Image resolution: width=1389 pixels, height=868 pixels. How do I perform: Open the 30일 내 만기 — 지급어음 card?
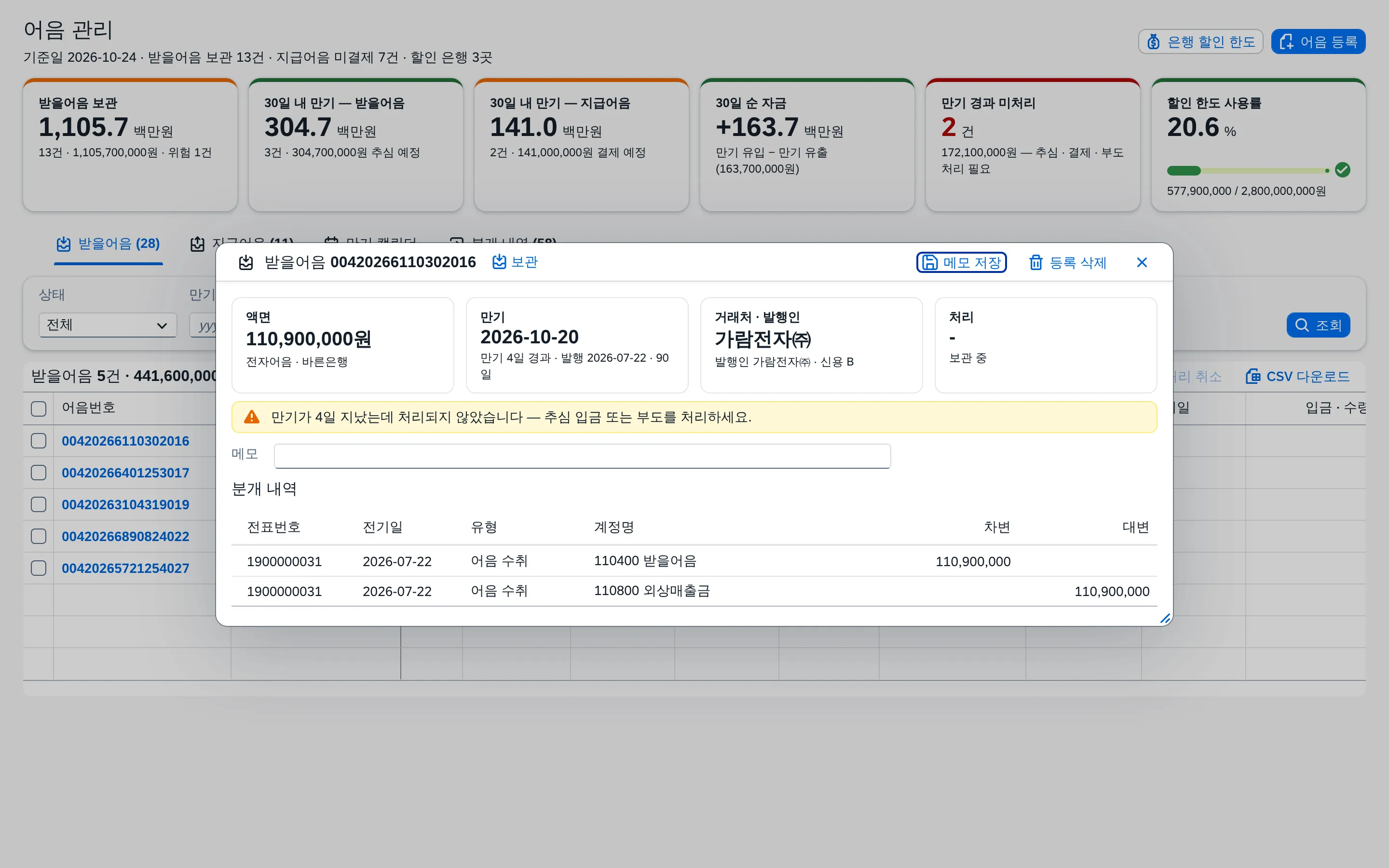(x=582, y=145)
